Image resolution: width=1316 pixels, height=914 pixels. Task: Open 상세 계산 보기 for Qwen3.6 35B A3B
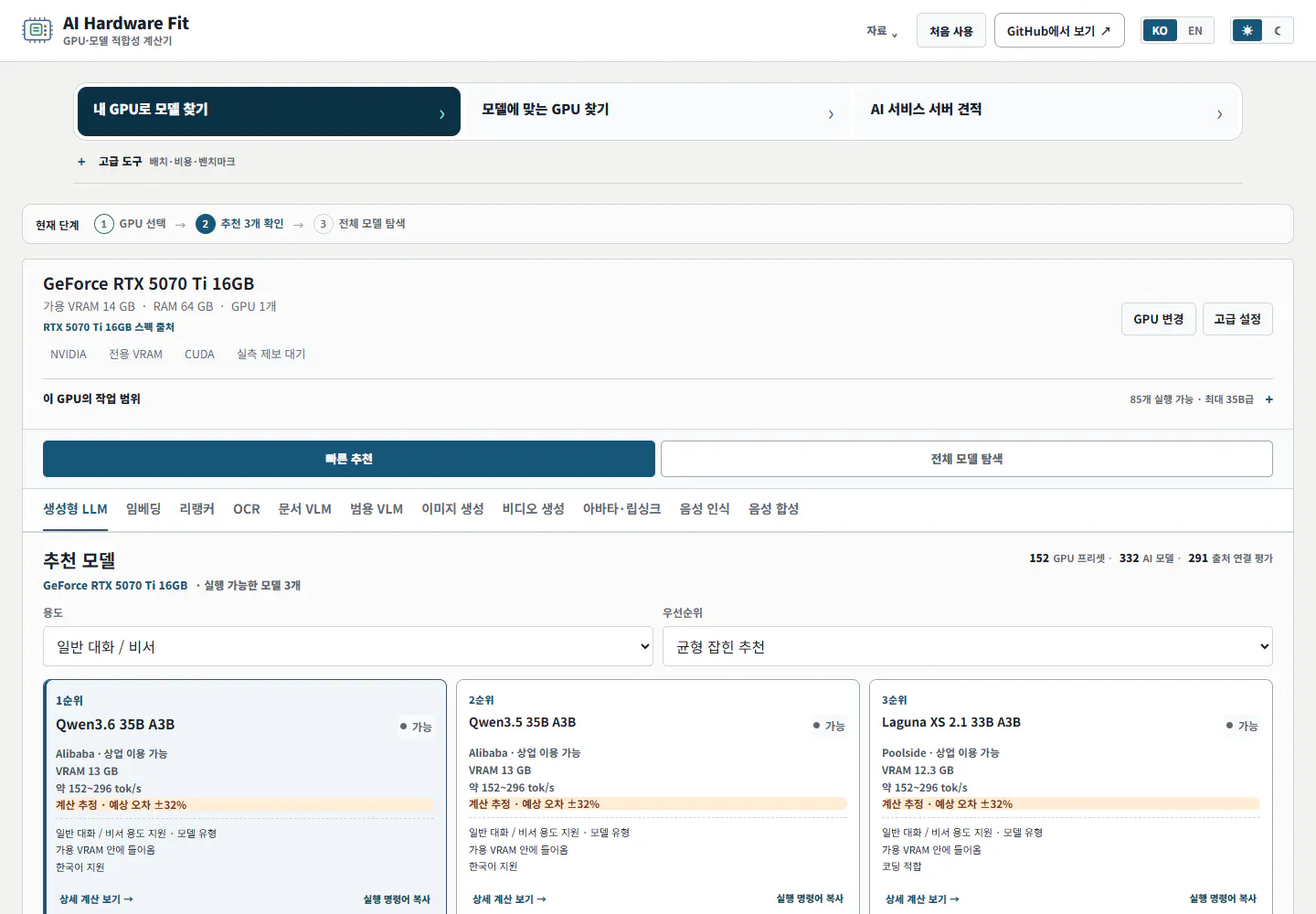tap(96, 899)
